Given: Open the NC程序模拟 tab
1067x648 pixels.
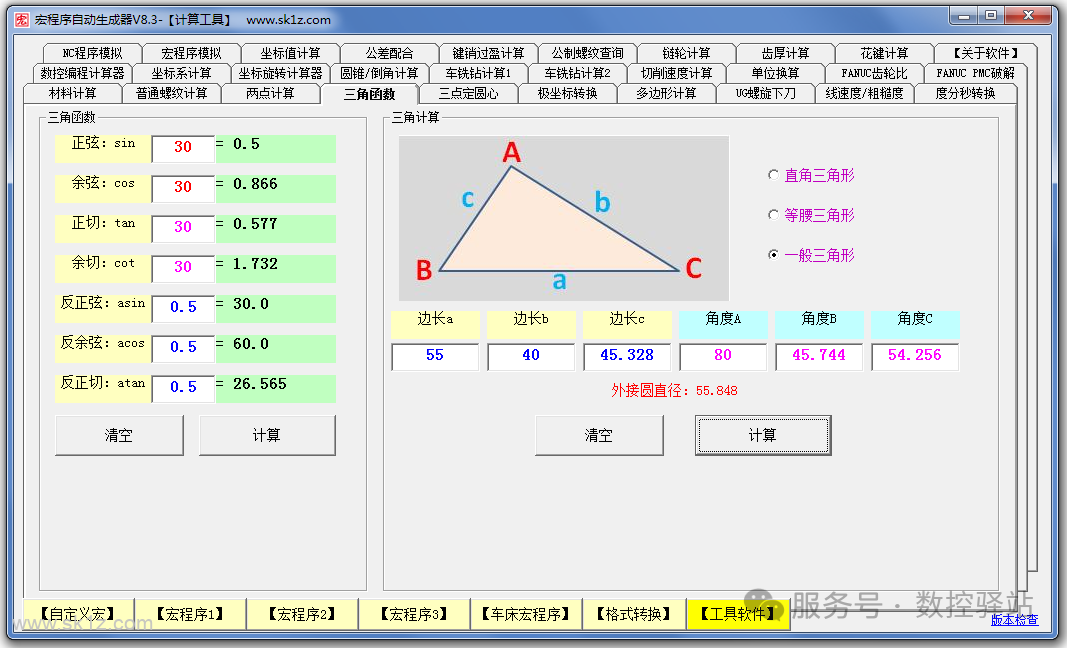Looking at the screenshot, I should pos(92,53).
